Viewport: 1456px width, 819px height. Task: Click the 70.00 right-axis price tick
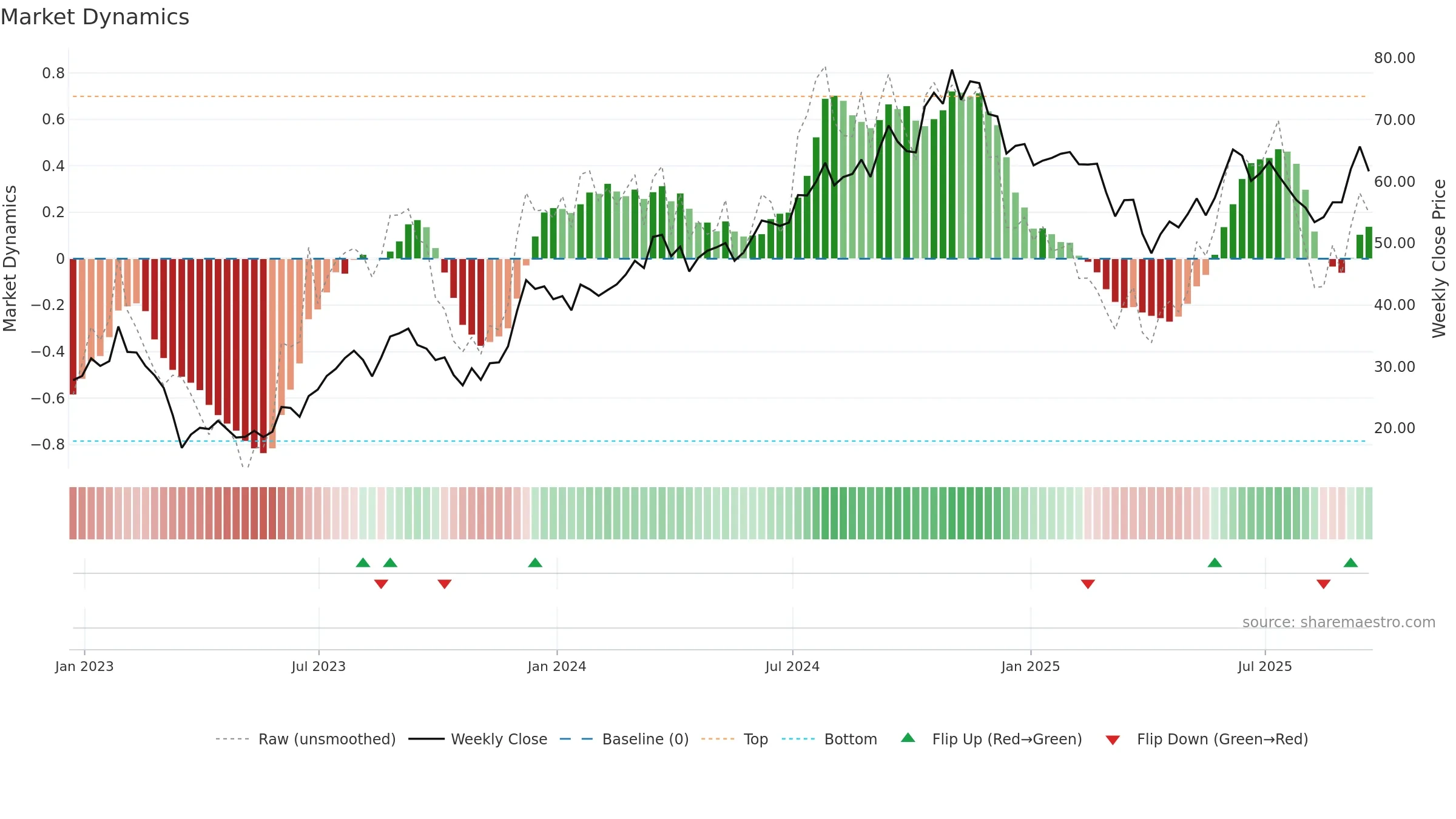click(1395, 120)
